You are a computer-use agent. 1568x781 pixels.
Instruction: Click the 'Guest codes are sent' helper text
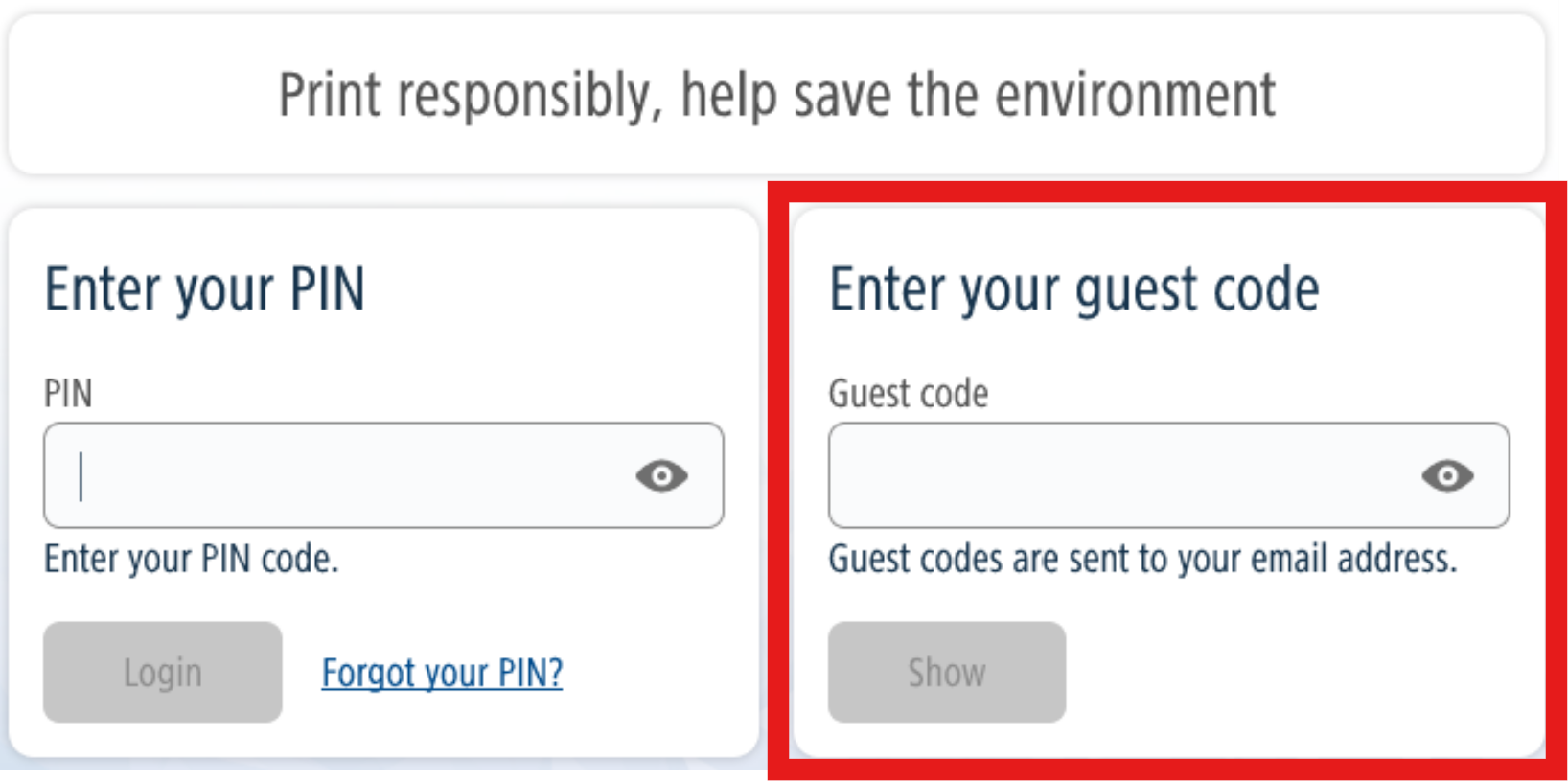pyautogui.click(x=1141, y=559)
